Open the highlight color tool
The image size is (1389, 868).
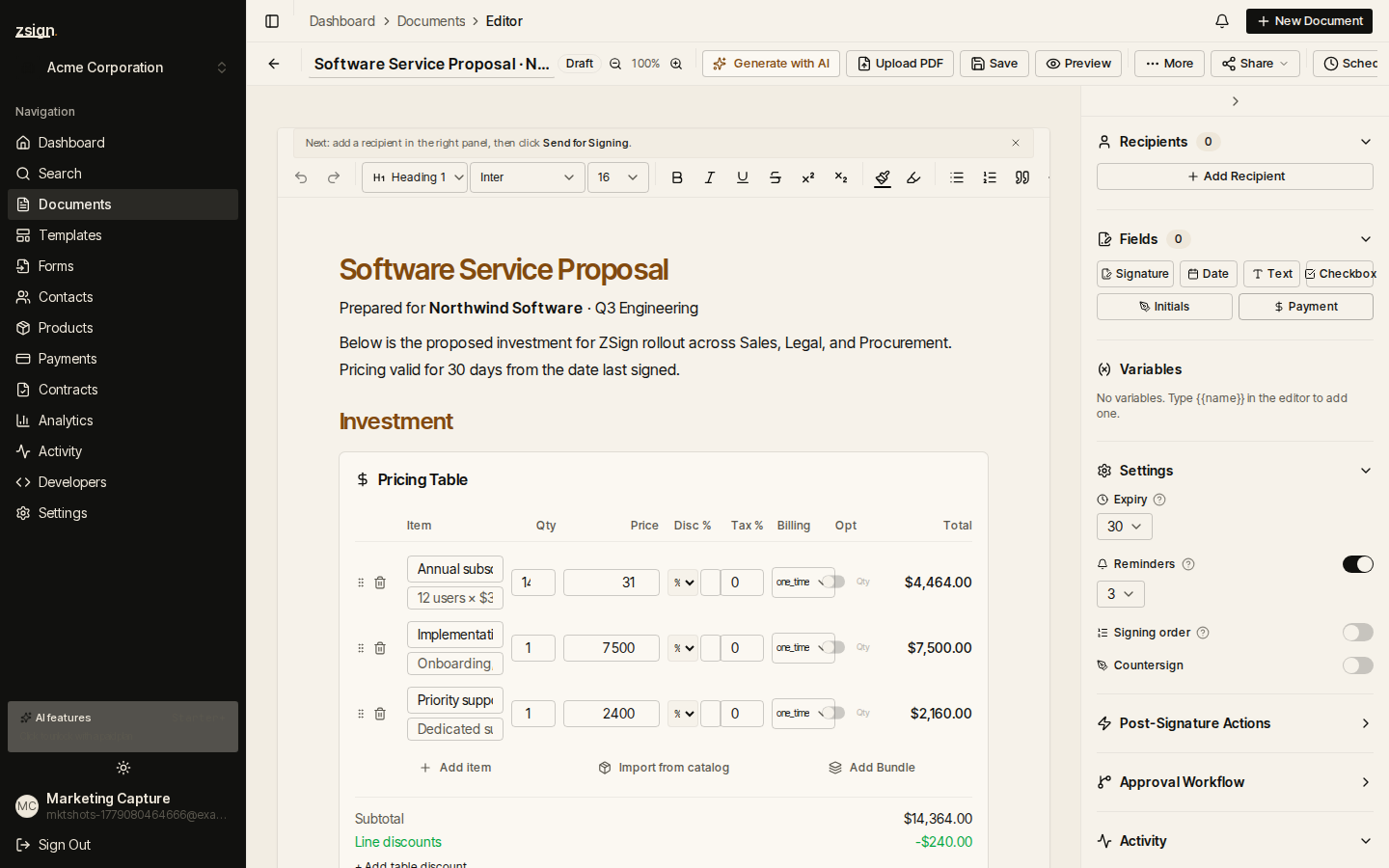(x=913, y=177)
